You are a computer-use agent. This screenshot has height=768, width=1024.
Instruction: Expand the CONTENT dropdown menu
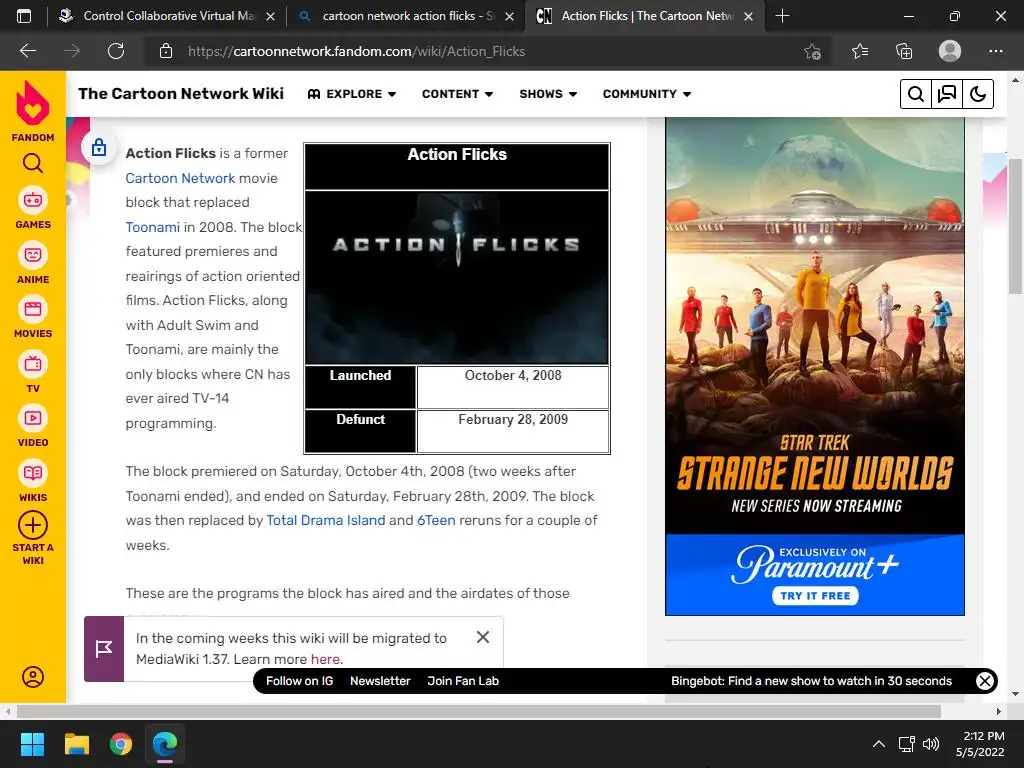(x=457, y=94)
